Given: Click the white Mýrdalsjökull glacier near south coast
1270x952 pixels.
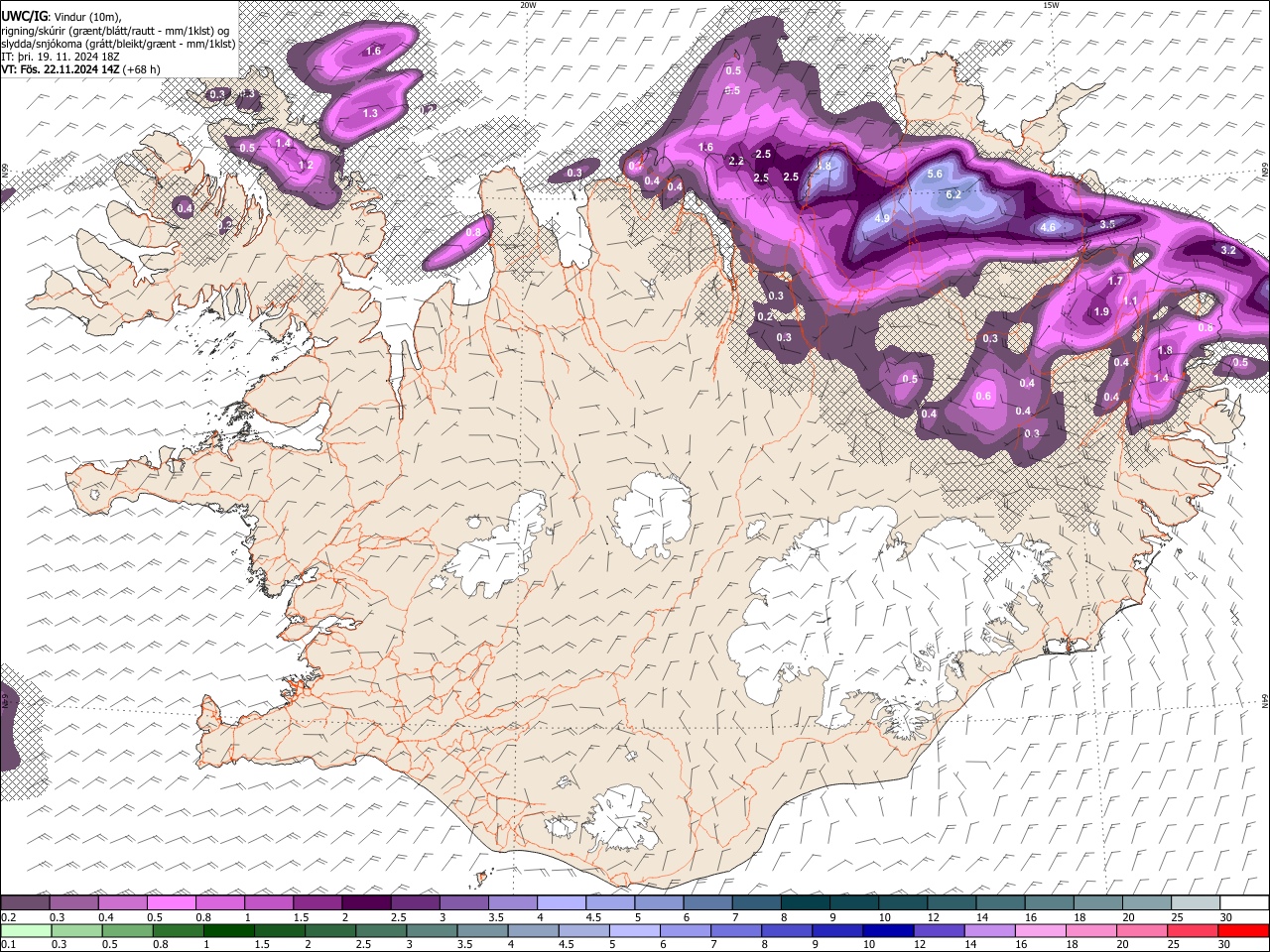Looking at the screenshot, I should [622, 819].
